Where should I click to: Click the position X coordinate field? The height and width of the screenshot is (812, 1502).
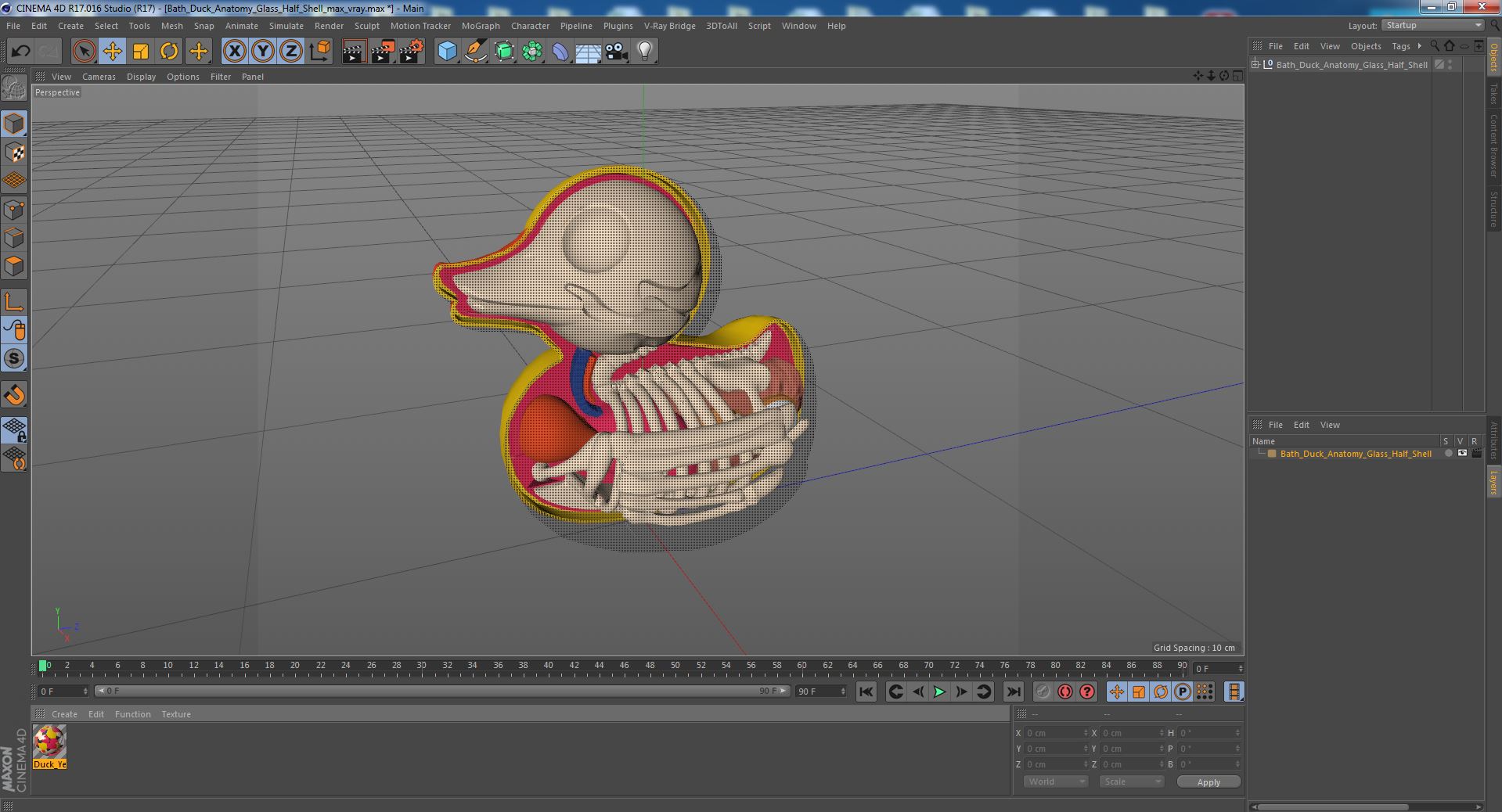pyautogui.click(x=1056, y=733)
